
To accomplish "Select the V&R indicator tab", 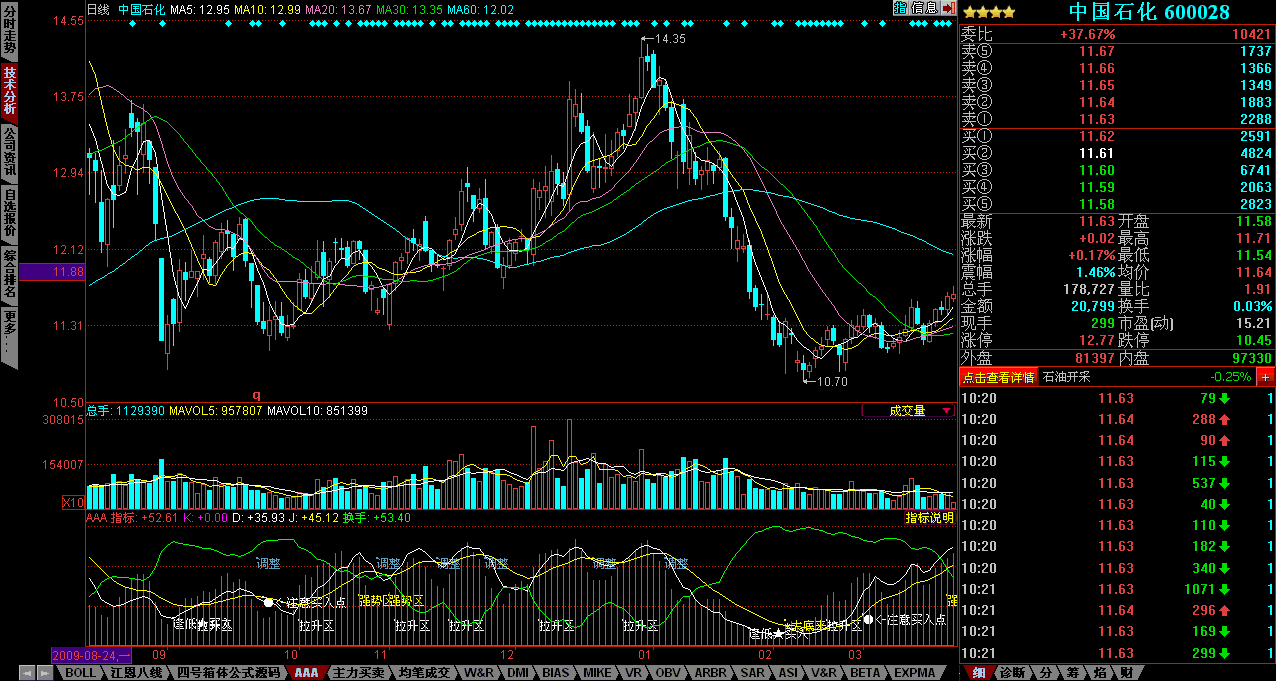I will (824, 673).
